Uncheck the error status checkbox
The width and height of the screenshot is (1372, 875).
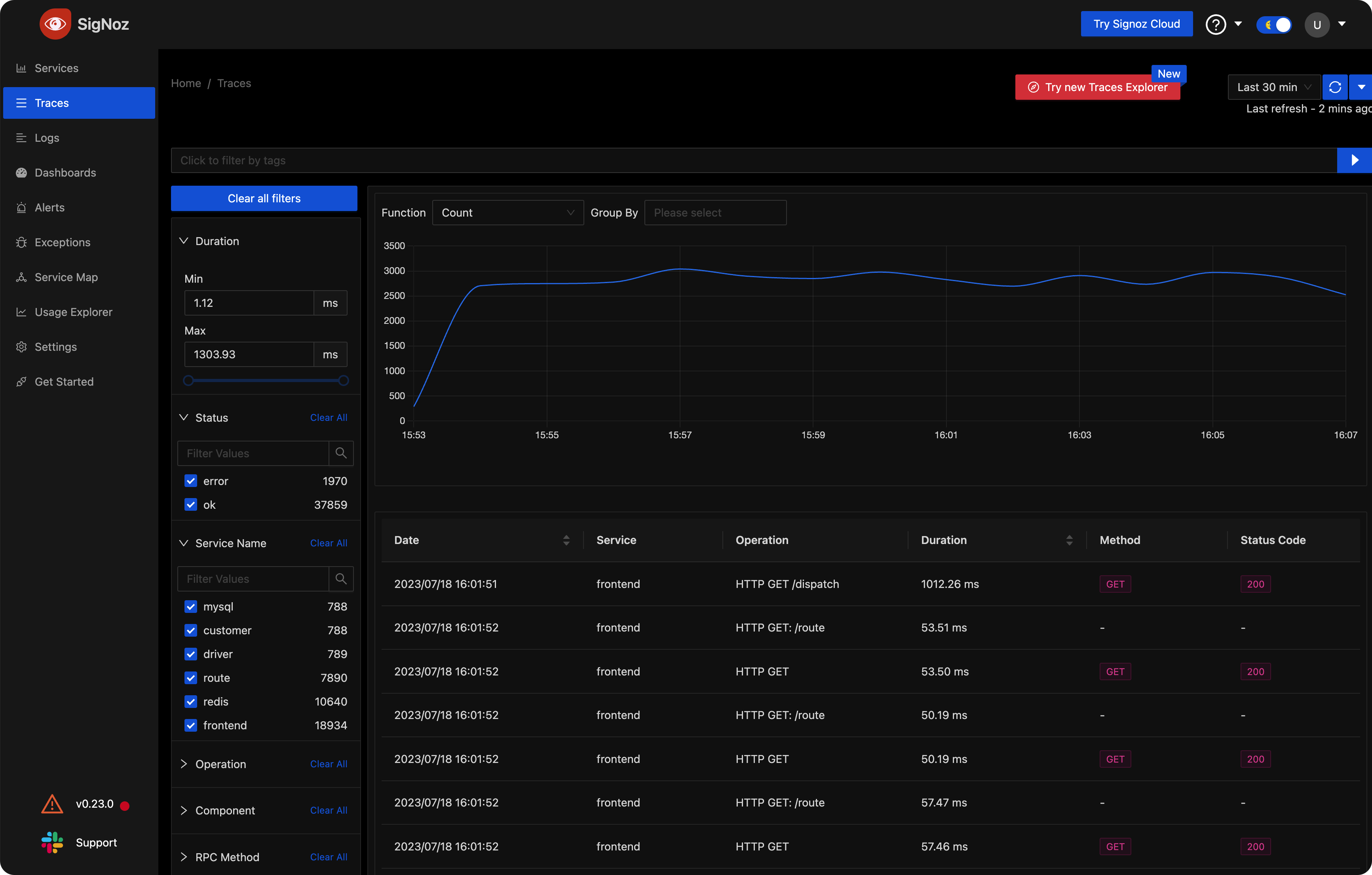click(x=191, y=481)
